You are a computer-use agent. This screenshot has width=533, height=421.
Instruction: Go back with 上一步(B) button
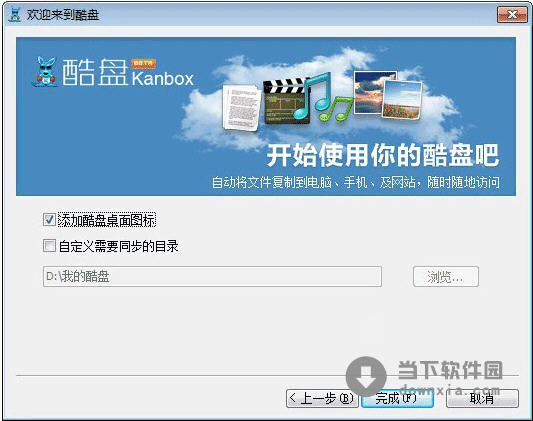click(322, 398)
